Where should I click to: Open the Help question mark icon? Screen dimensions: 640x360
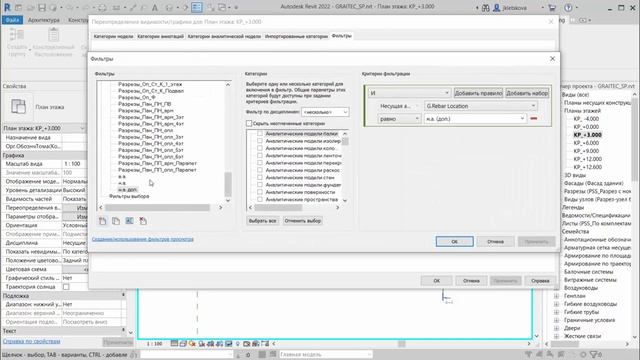[568, 8]
